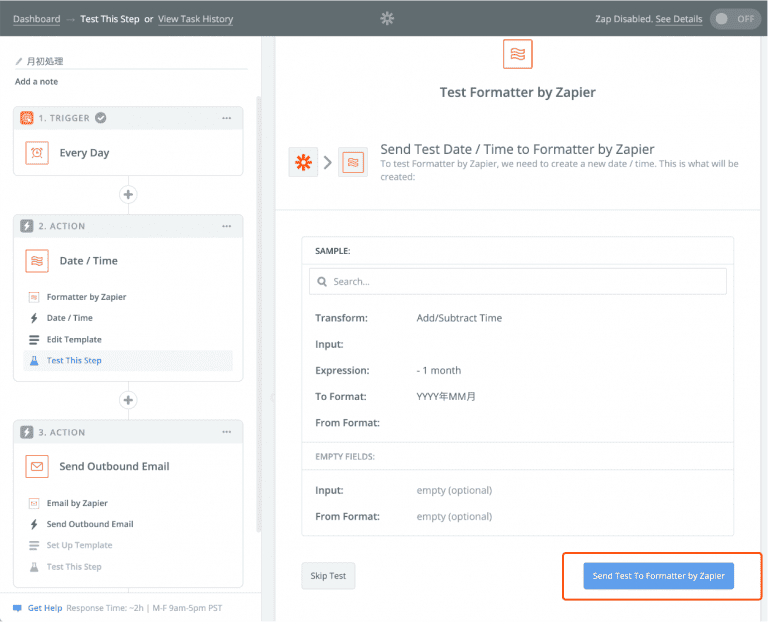Click the Send Outbound Email envelope icon
The image size is (768, 622).
coord(37,467)
